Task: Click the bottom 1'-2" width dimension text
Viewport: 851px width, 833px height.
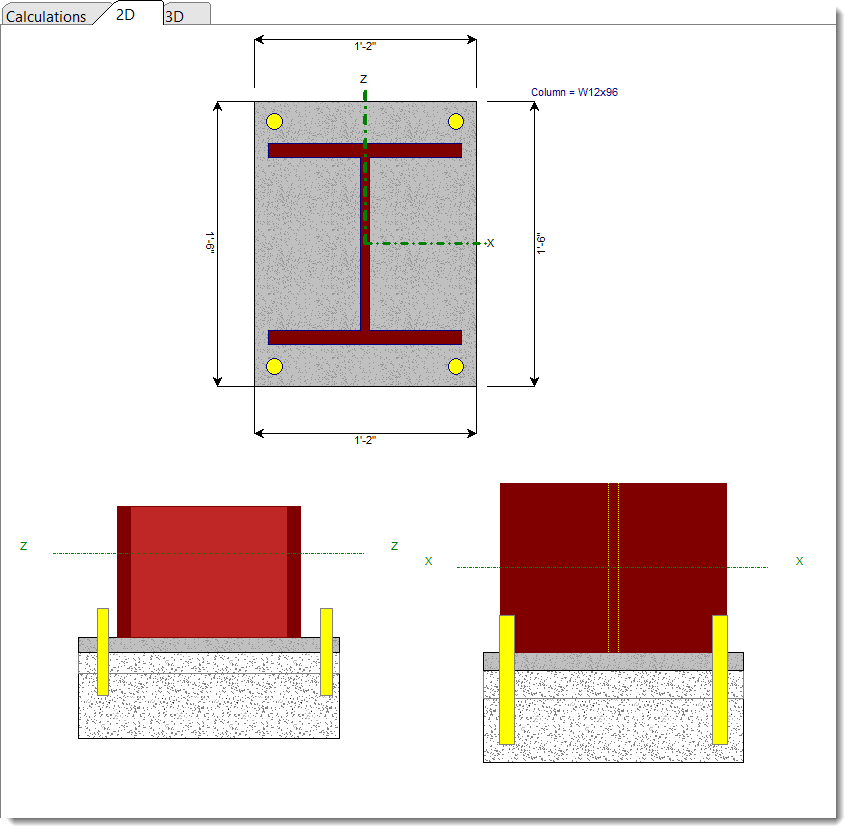Action: [x=365, y=441]
